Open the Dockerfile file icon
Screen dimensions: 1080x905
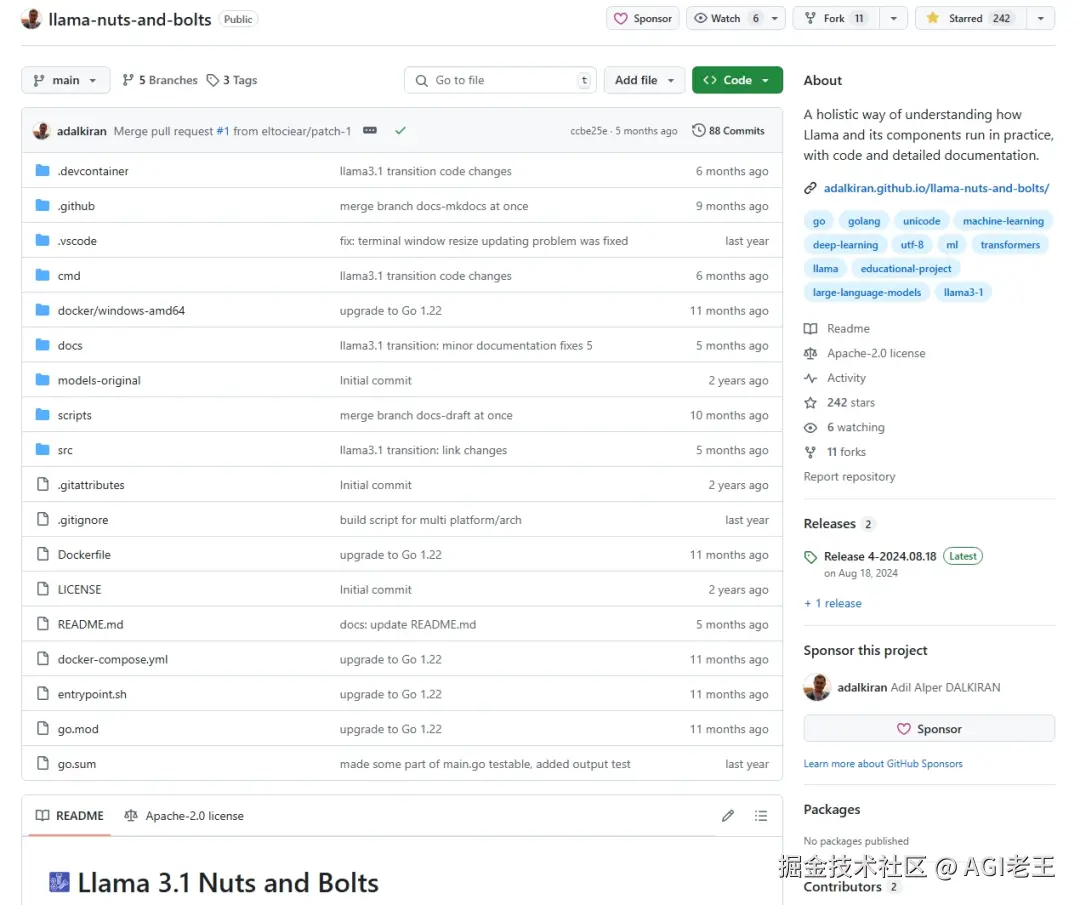click(x=43, y=554)
